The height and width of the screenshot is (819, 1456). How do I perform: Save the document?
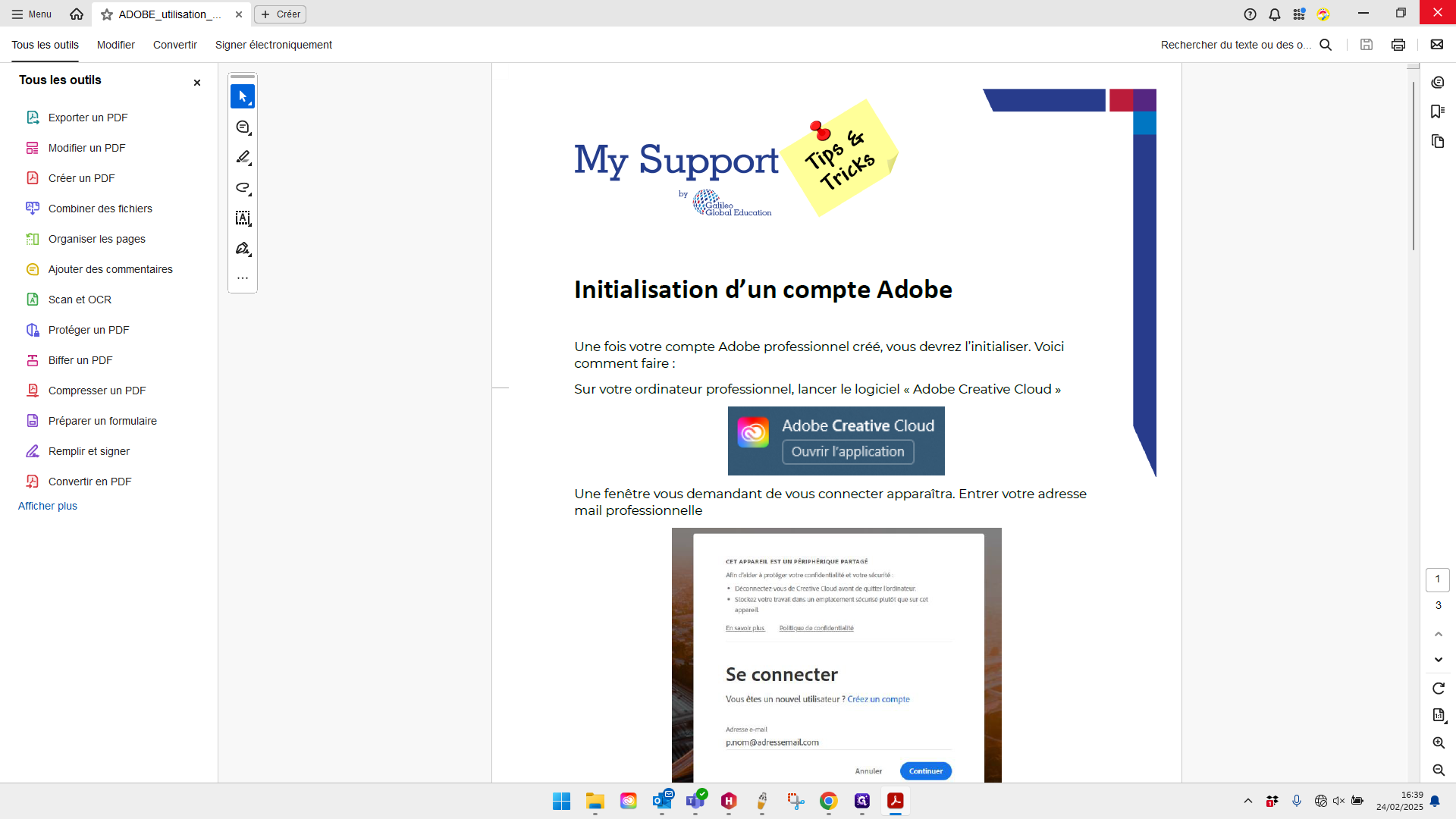click(x=1367, y=45)
